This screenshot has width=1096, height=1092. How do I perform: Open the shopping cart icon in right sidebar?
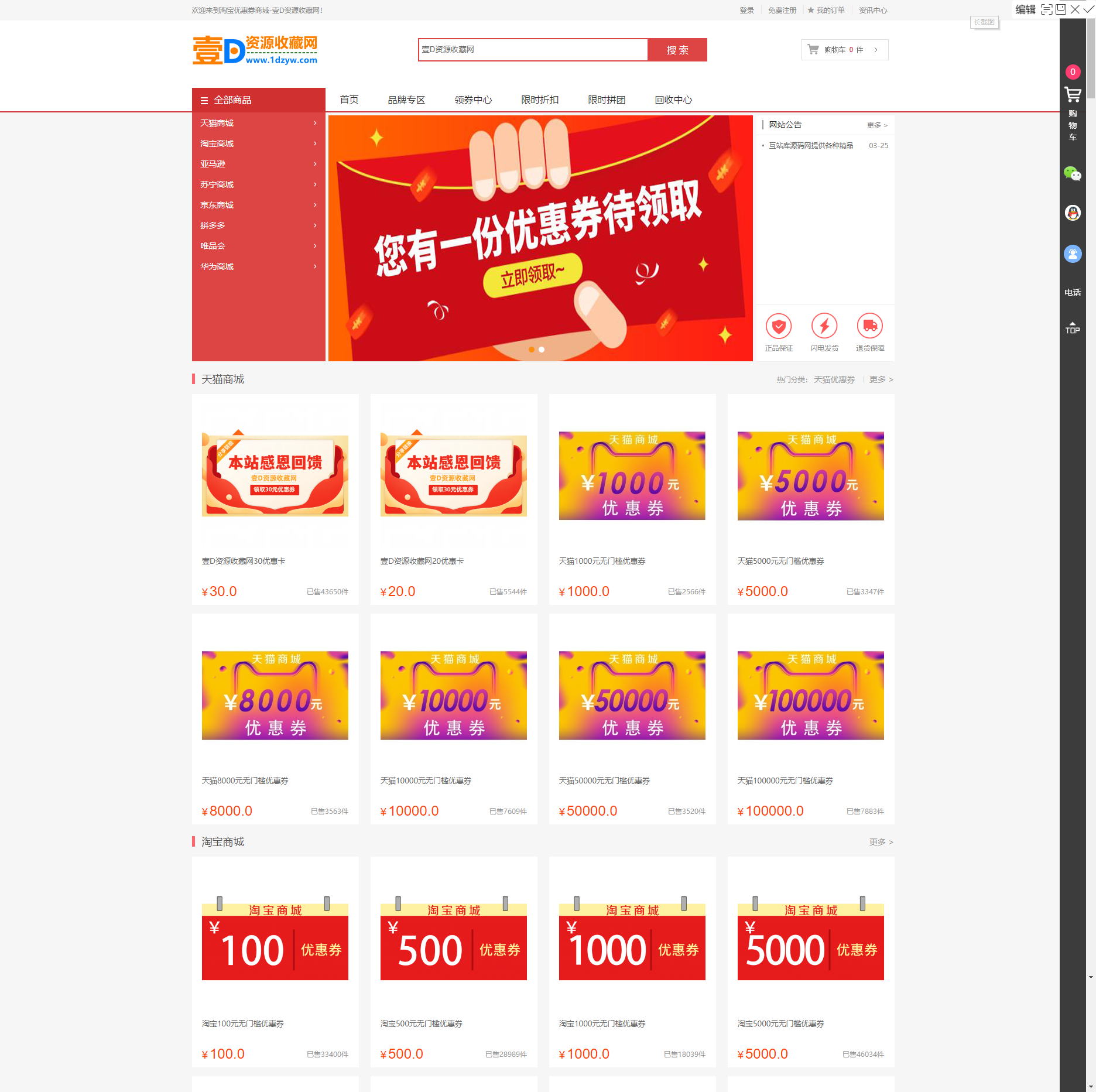point(1073,94)
